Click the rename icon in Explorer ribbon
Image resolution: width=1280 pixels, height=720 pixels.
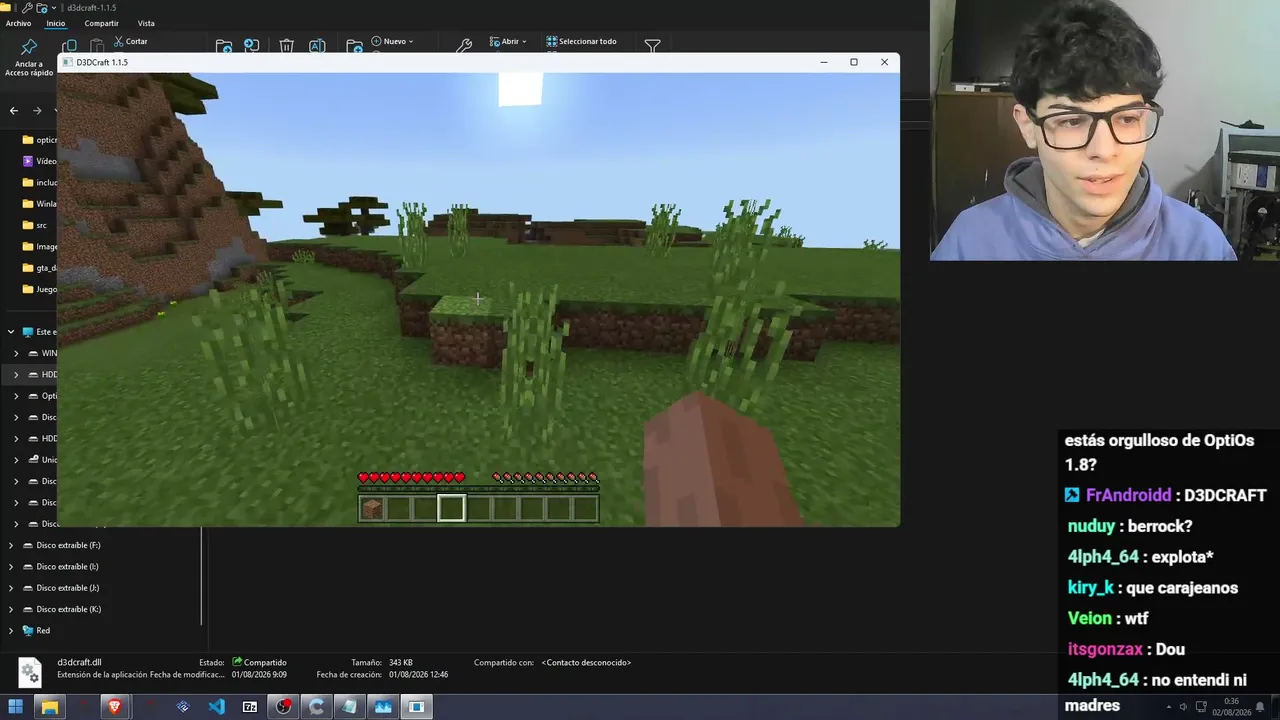[x=317, y=46]
